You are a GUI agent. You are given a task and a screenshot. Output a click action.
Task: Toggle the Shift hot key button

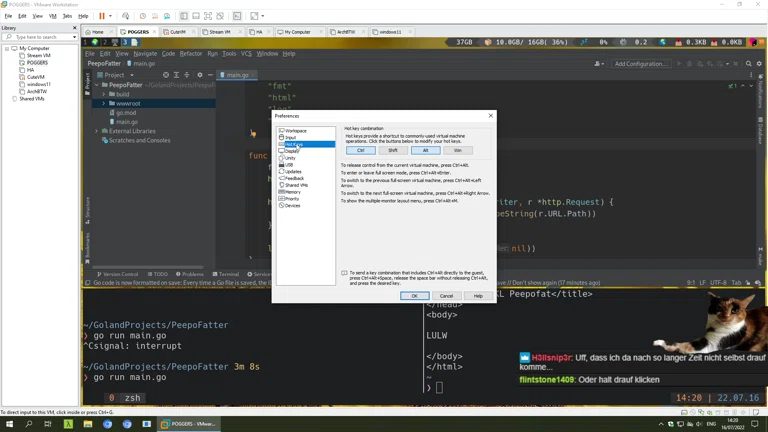[x=393, y=150]
